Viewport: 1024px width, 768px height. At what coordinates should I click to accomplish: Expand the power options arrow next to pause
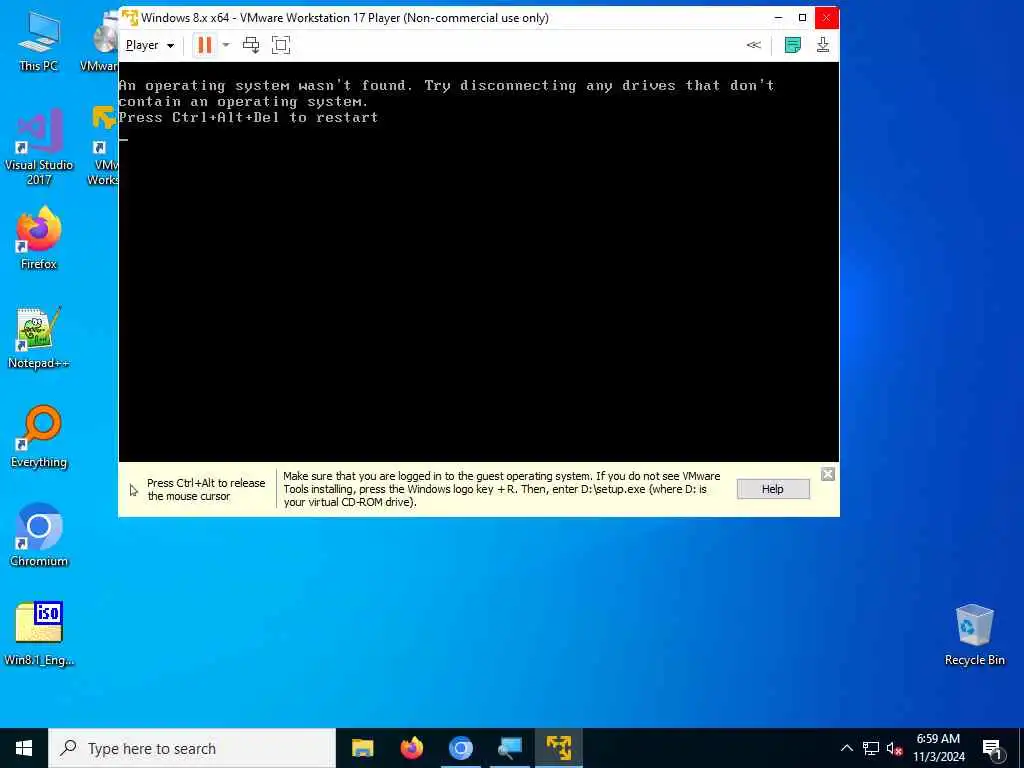(226, 45)
